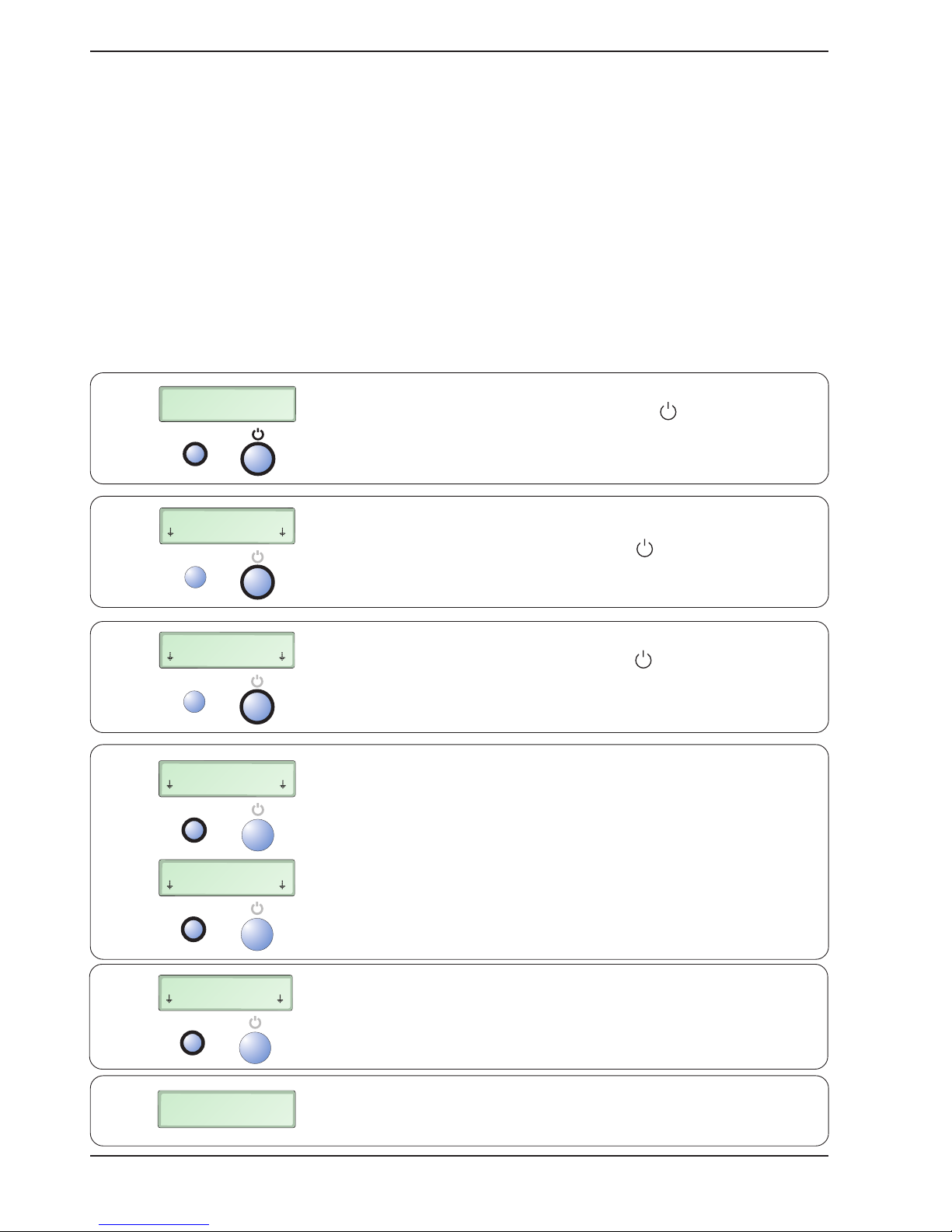Click the blank green display in the first panel
The height and width of the screenshot is (1232, 952).
click(x=227, y=404)
